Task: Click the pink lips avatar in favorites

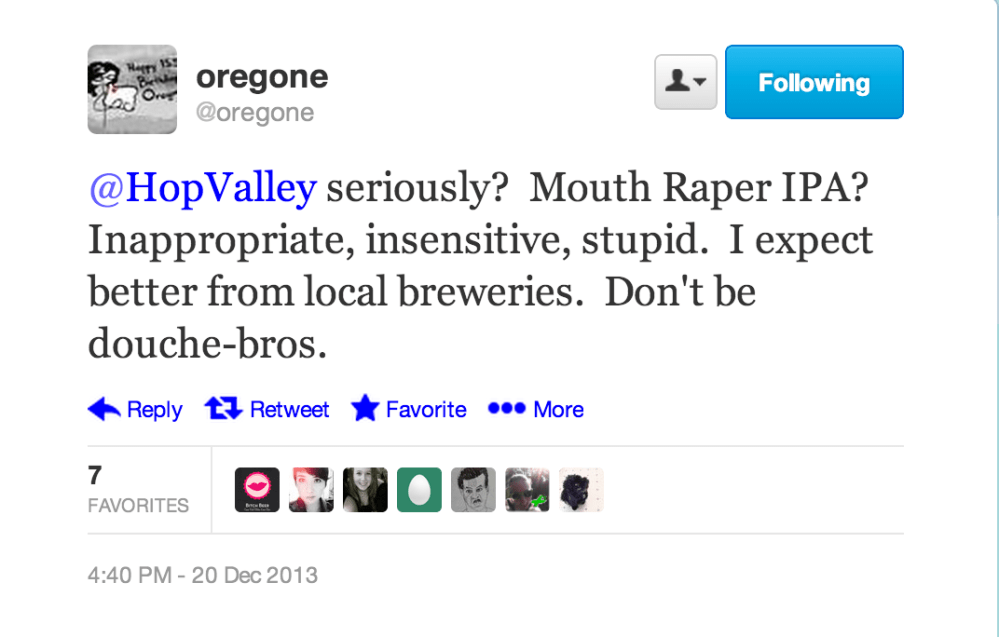Action: pos(257,489)
